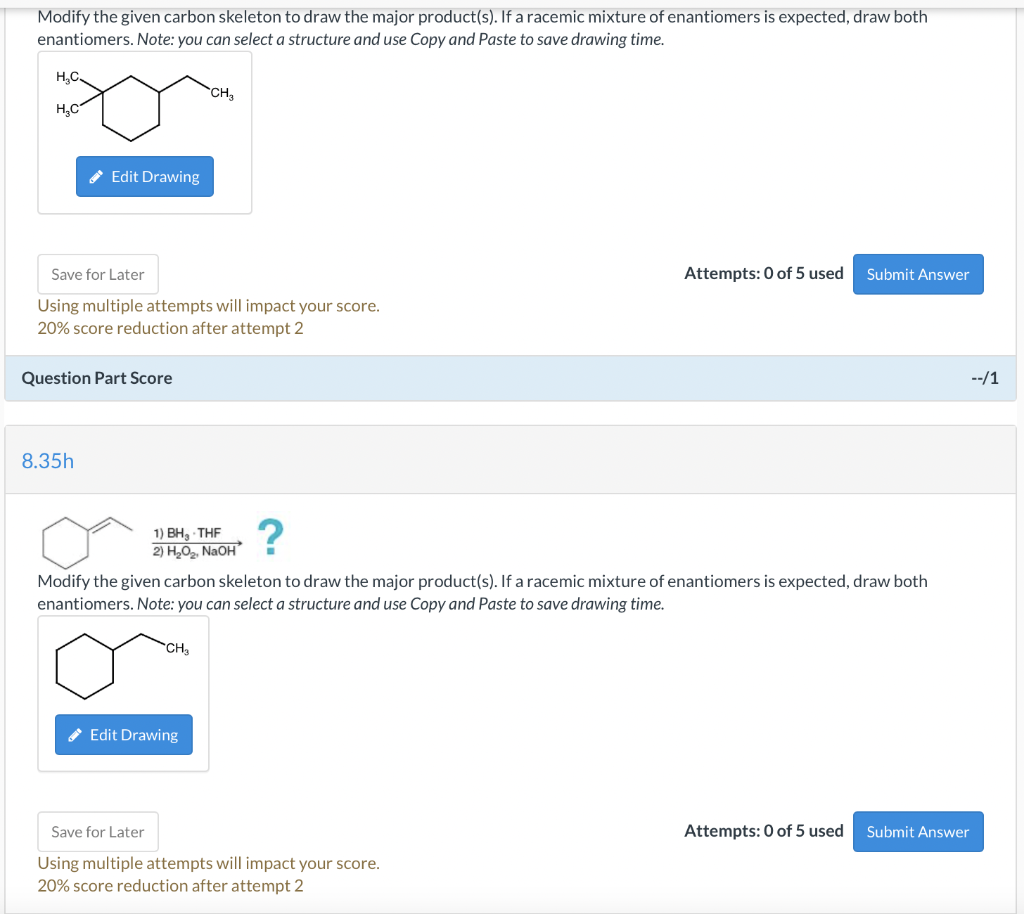Open the drawing editor for the first question
Viewport: 1024px width, 914px height.
tap(144, 176)
